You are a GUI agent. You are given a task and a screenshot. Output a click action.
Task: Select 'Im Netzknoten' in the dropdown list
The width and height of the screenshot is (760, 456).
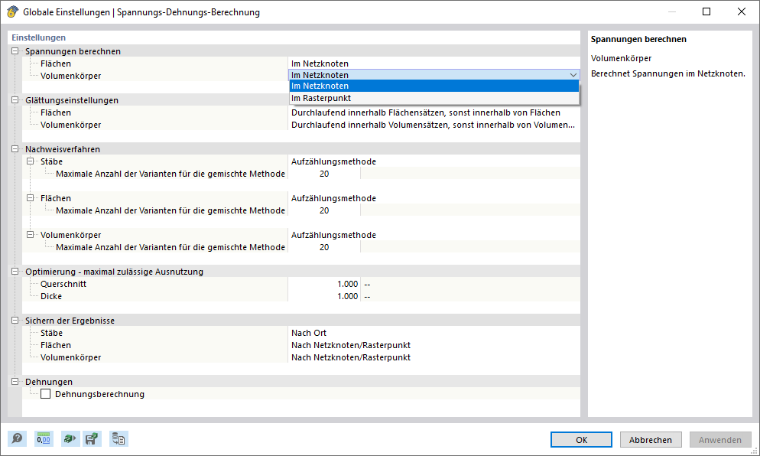coord(434,86)
